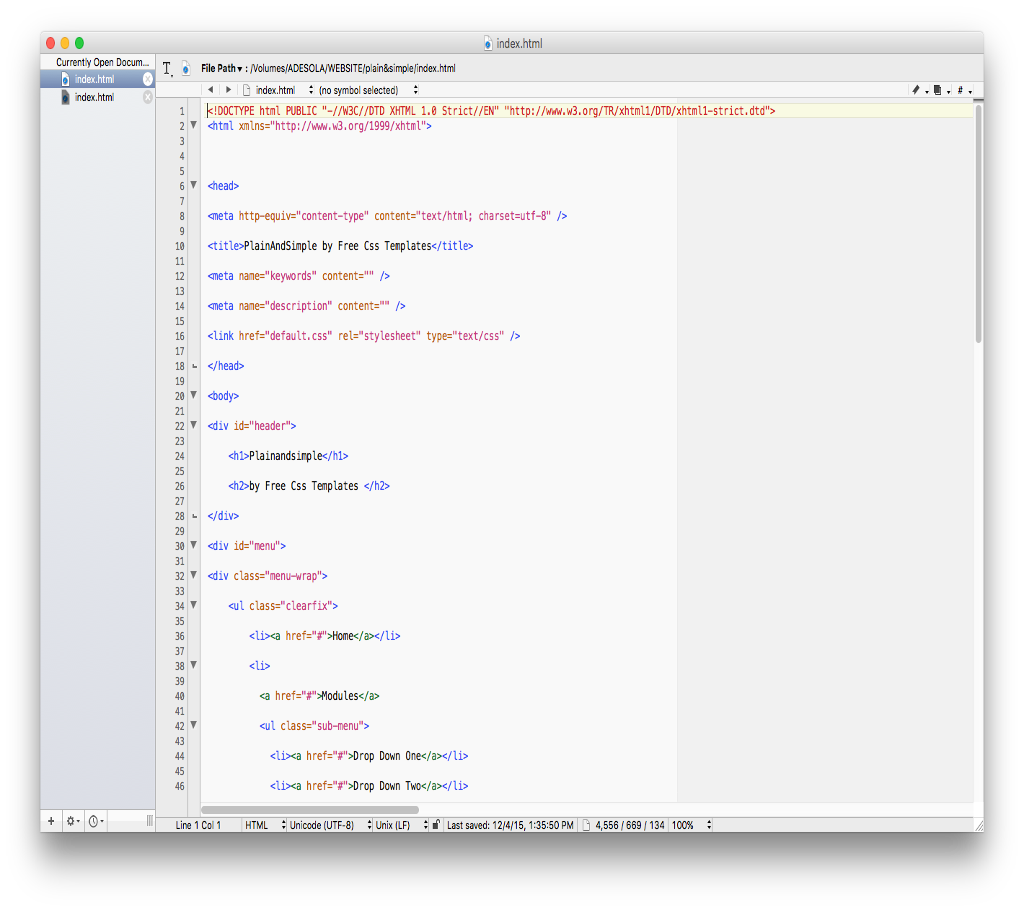Collapse the sub-menu ul fold on line 42
1024x912 pixels.
[193, 725]
